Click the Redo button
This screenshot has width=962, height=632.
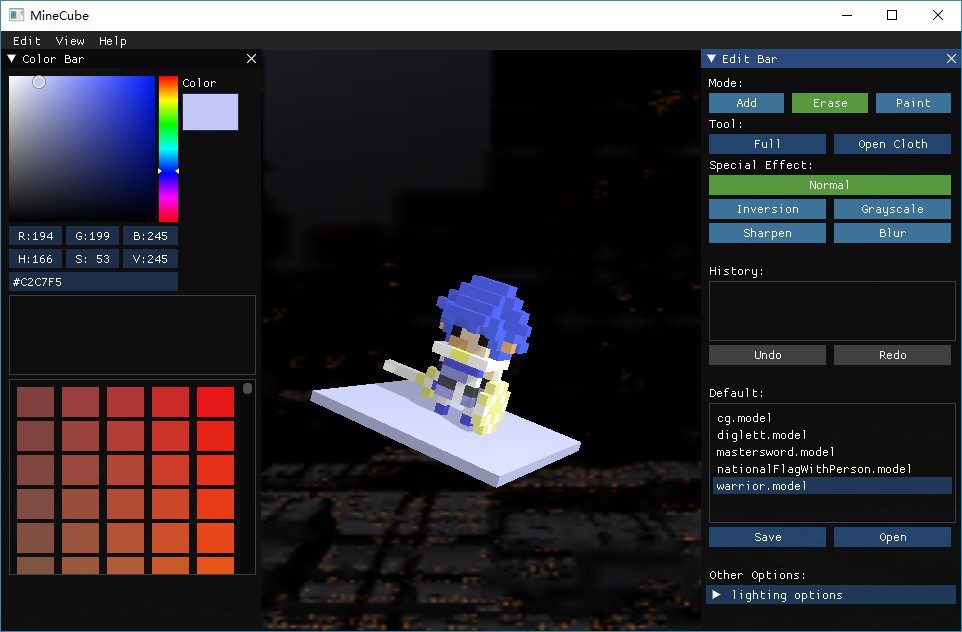pyautogui.click(x=892, y=355)
